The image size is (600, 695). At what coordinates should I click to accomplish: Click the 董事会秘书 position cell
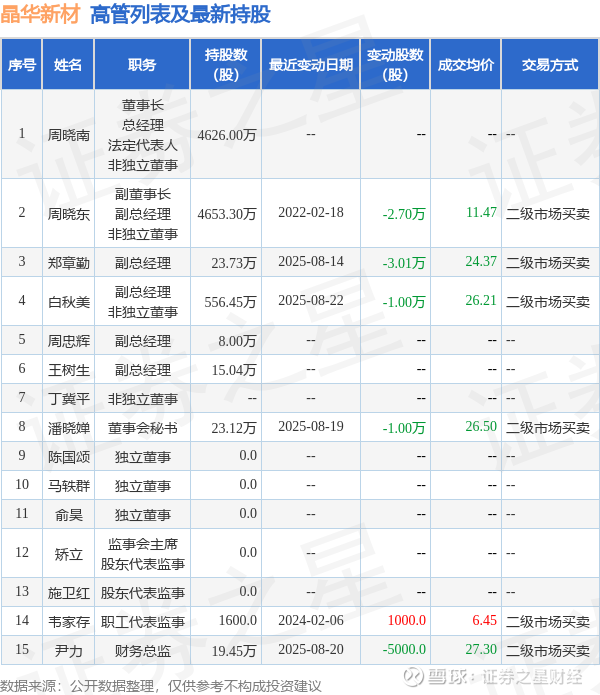coord(142,428)
